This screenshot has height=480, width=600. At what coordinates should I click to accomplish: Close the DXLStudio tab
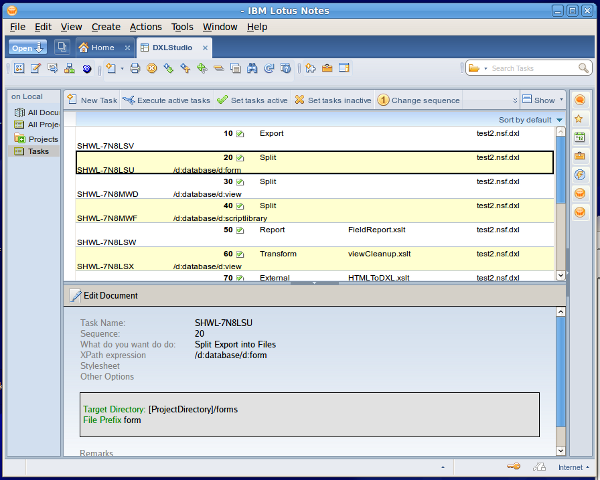(x=205, y=48)
